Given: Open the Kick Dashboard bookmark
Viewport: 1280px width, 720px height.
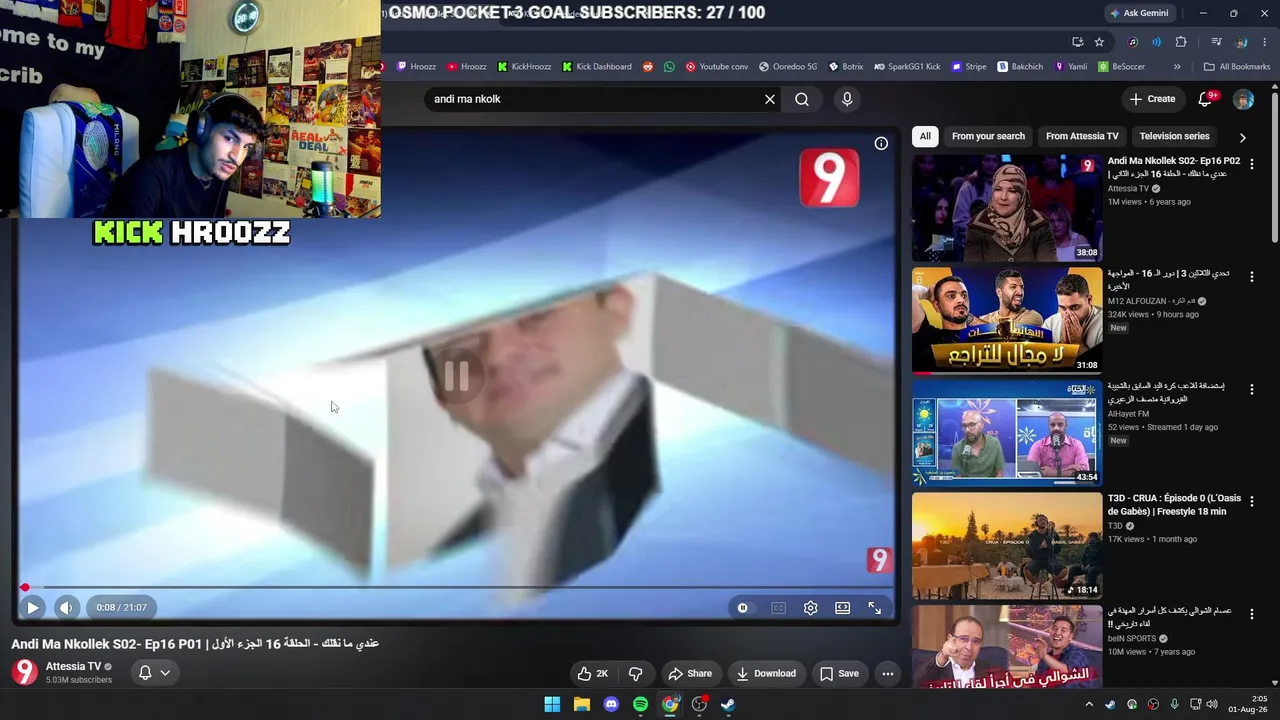Looking at the screenshot, I should (x=597, y=67).
